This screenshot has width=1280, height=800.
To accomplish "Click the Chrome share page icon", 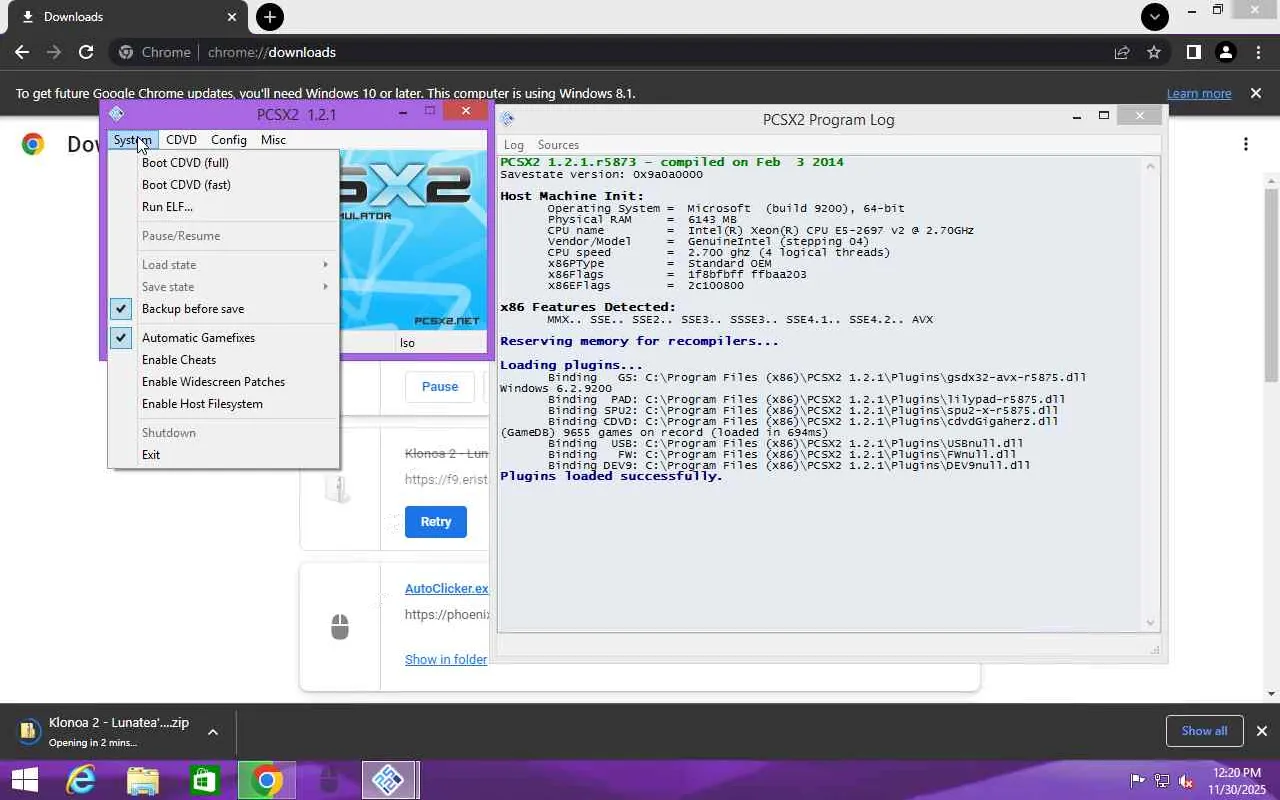I will pyautogui.click(x=1122, y=52).
